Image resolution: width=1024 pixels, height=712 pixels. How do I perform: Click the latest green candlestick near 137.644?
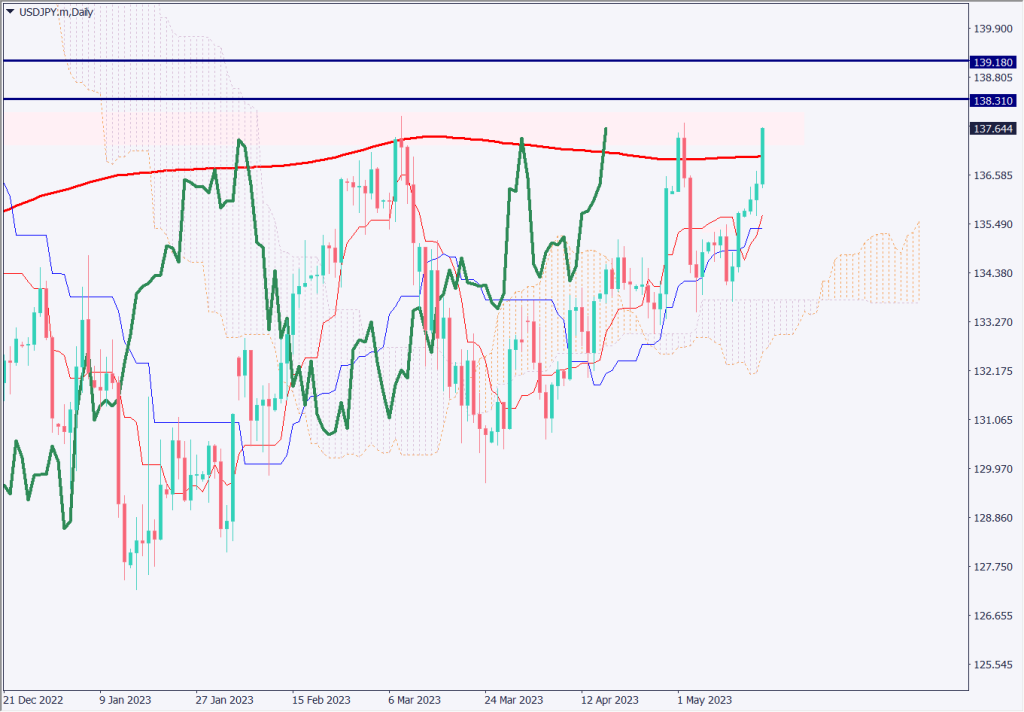click(x=763, y=155)
